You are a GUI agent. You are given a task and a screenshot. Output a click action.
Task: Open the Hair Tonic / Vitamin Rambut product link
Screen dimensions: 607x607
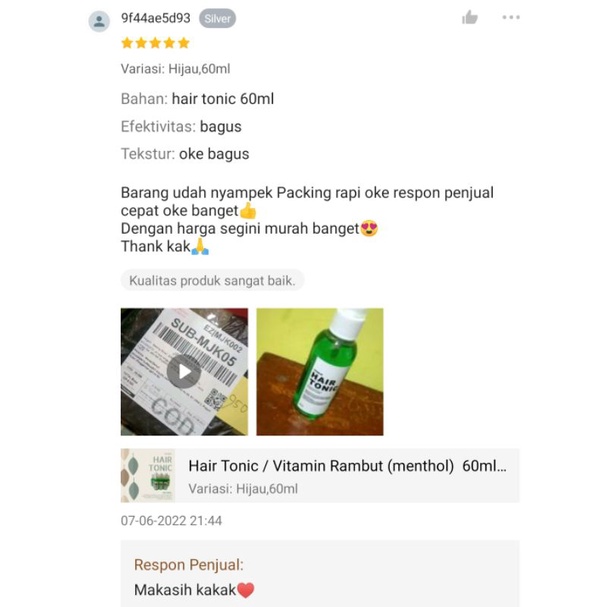point(347,466)
